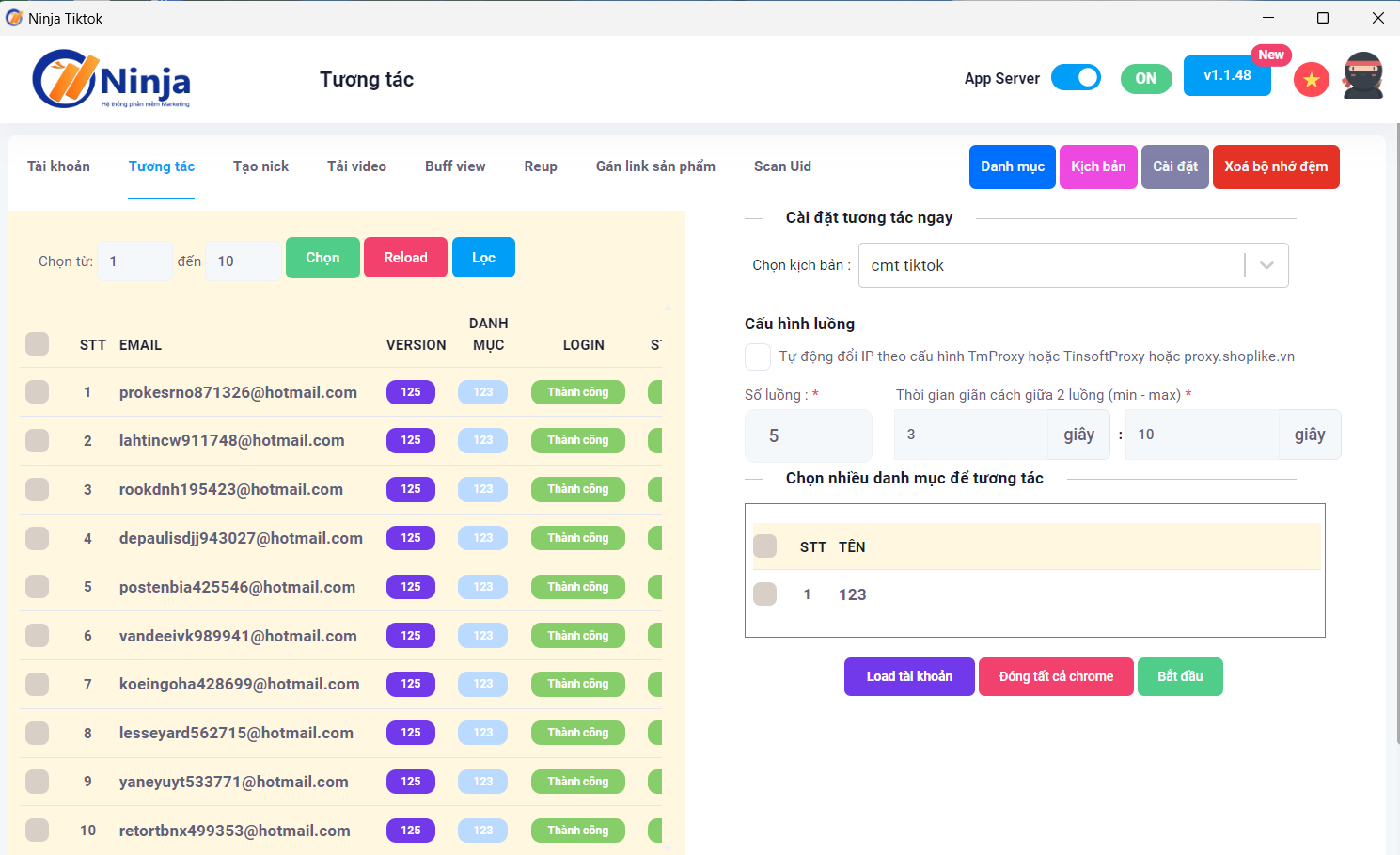Click the 123 category badge in row 3
This screenshot has height=855, width=1400.
[x=482, y=489]
